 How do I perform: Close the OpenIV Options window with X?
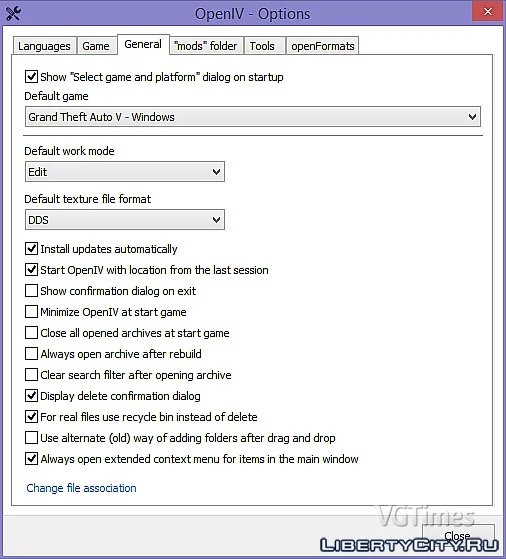[487, 11]
